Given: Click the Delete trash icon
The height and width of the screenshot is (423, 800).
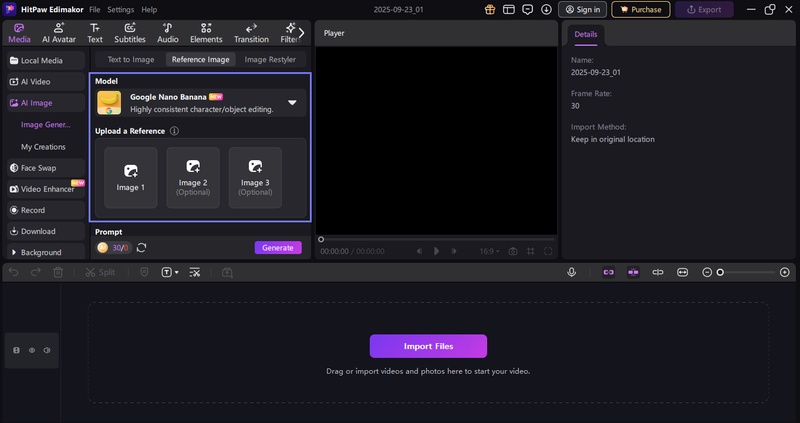Looking at the screenshot, I should [58, 272].
